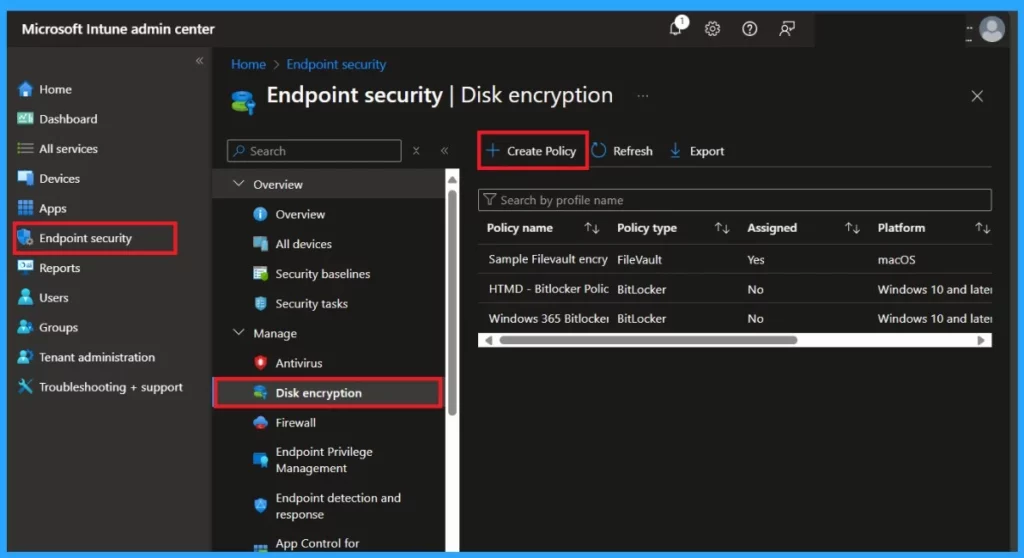Click the Dashboard icon in sidebar

(25, 118)
